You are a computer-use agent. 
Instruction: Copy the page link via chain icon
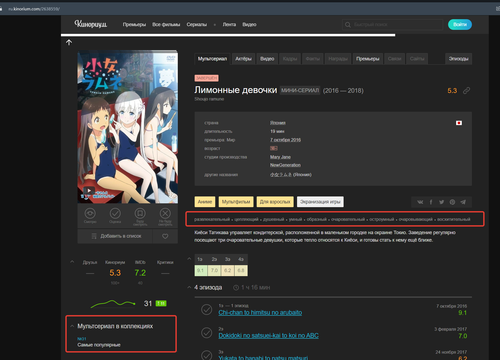pos(466,90)
